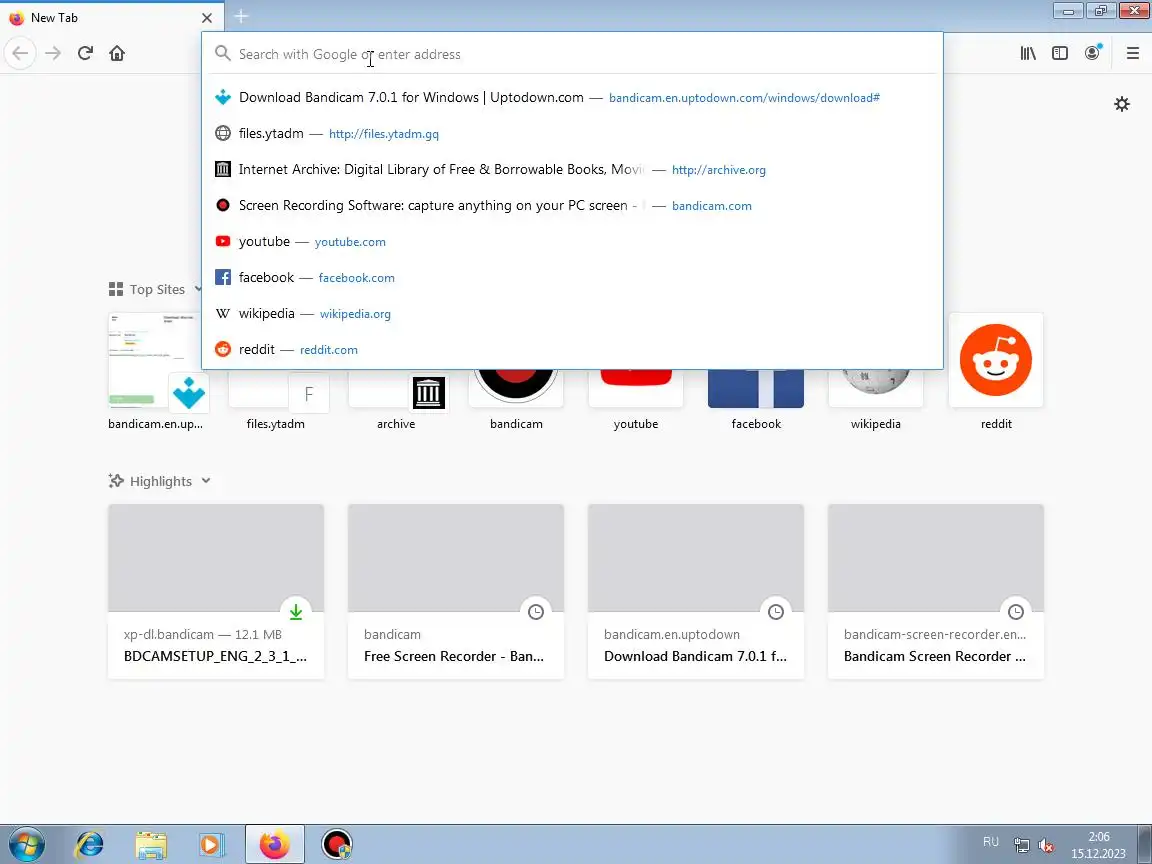The width and height of the screenshot is (1152, 864).
Task: Open BDCAMSETUP_ENG download highlight card
Action: (x=216, y=591)
